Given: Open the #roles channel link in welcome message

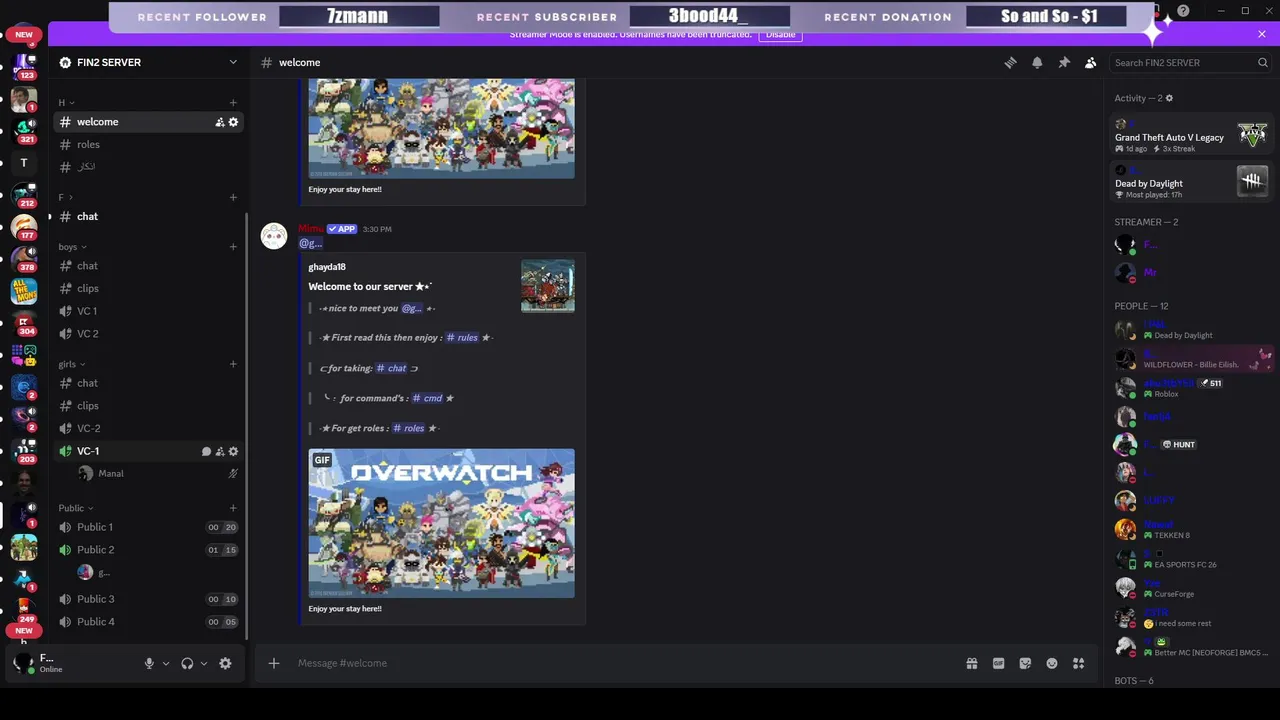Looking at the screenshot, I should (408, 428).
